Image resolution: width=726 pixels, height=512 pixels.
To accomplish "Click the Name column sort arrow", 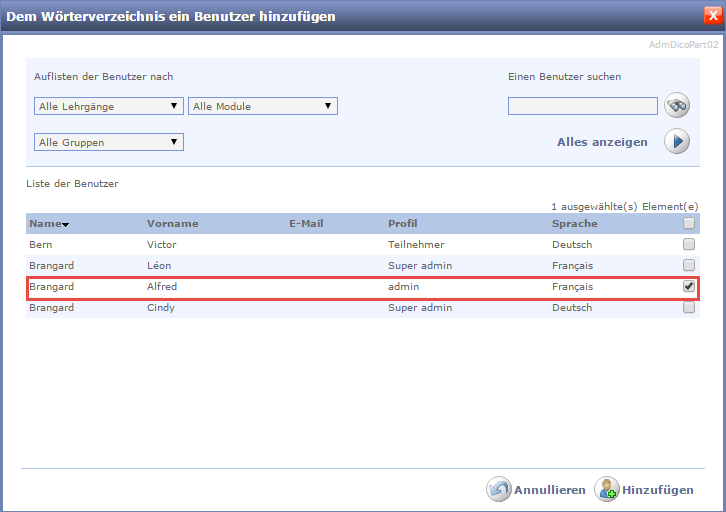I will (66, 225).
